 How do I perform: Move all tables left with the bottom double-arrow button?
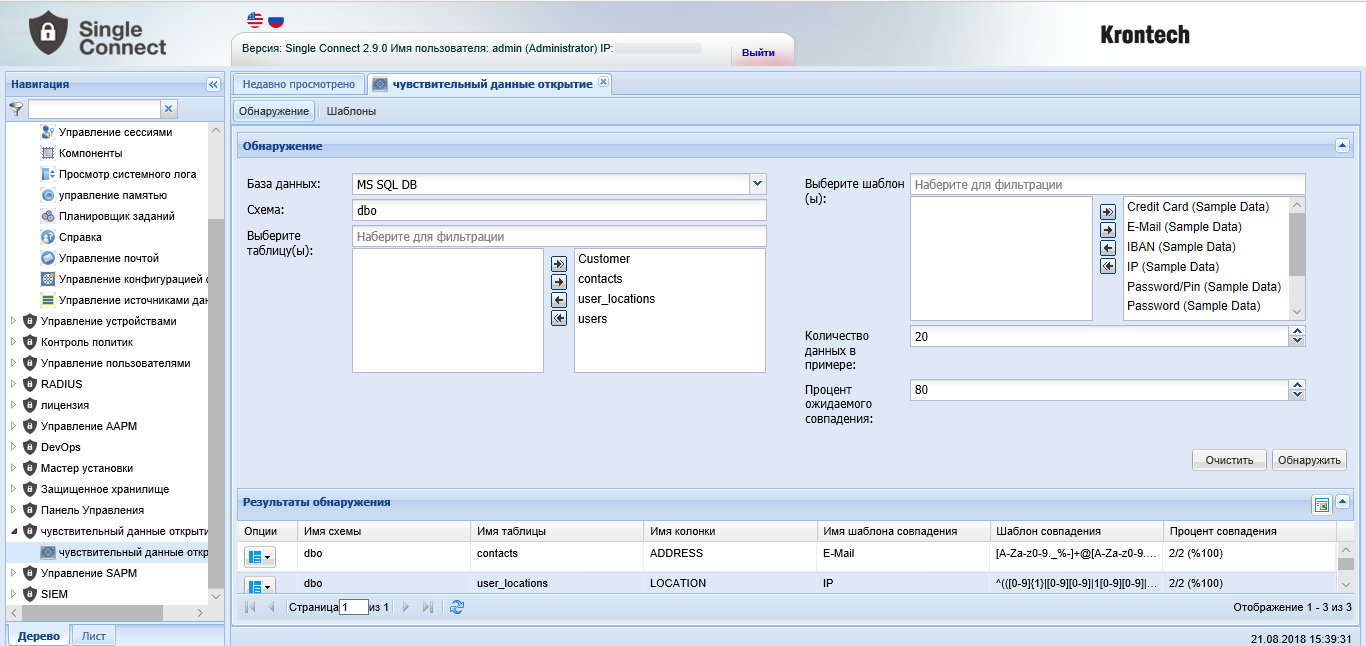point(559,318)
